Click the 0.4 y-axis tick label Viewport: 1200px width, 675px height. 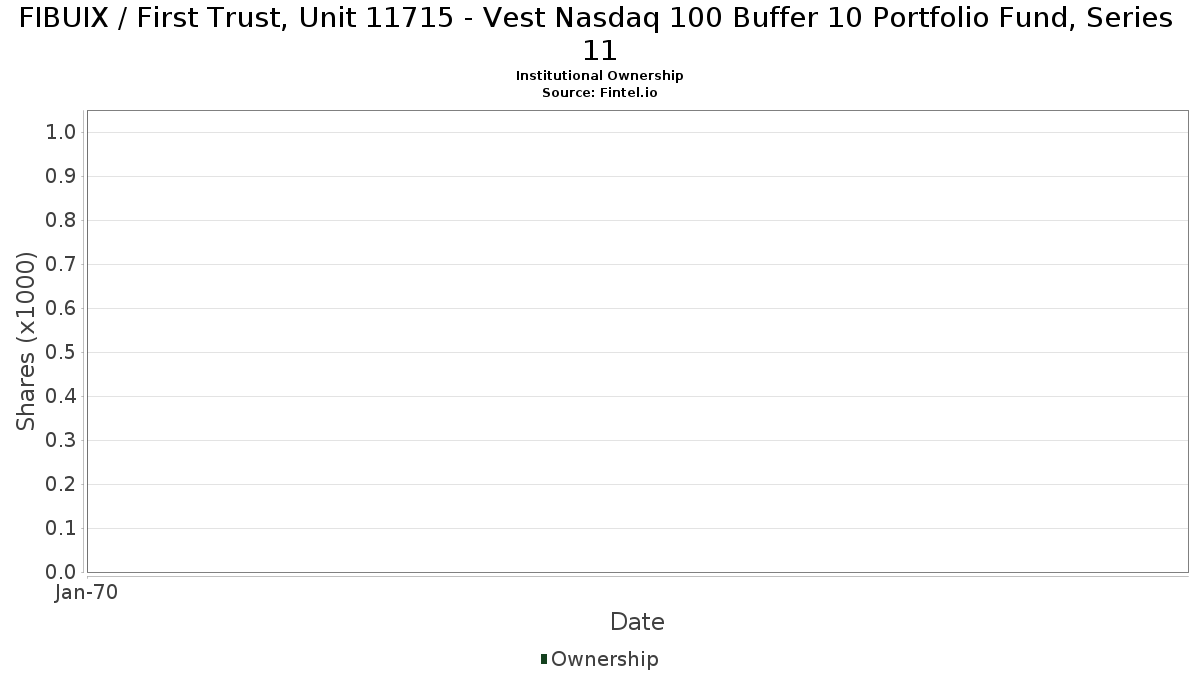click(61, 397)
